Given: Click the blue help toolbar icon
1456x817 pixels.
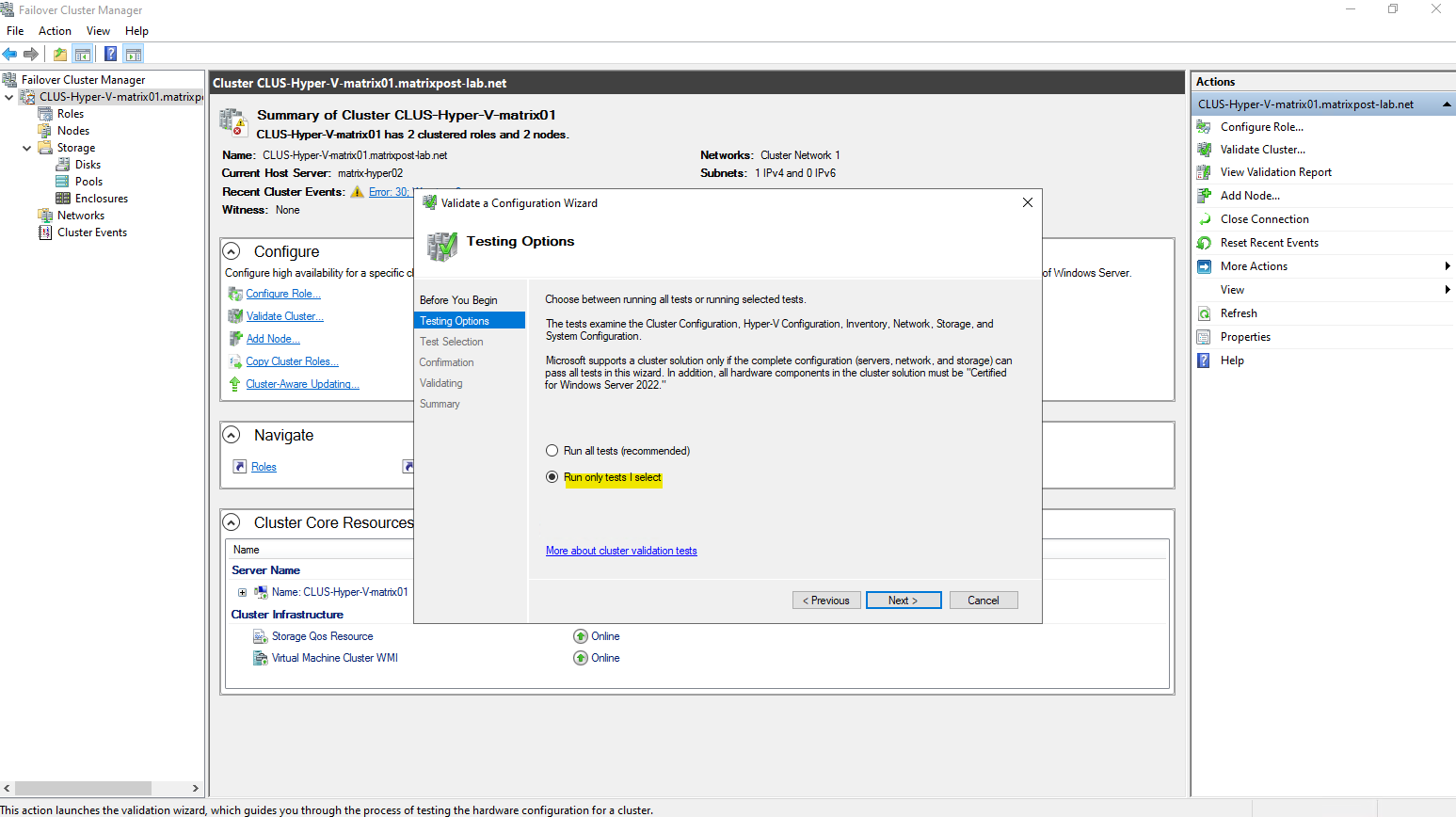Looking at the screenshot, I should point(110,54).
